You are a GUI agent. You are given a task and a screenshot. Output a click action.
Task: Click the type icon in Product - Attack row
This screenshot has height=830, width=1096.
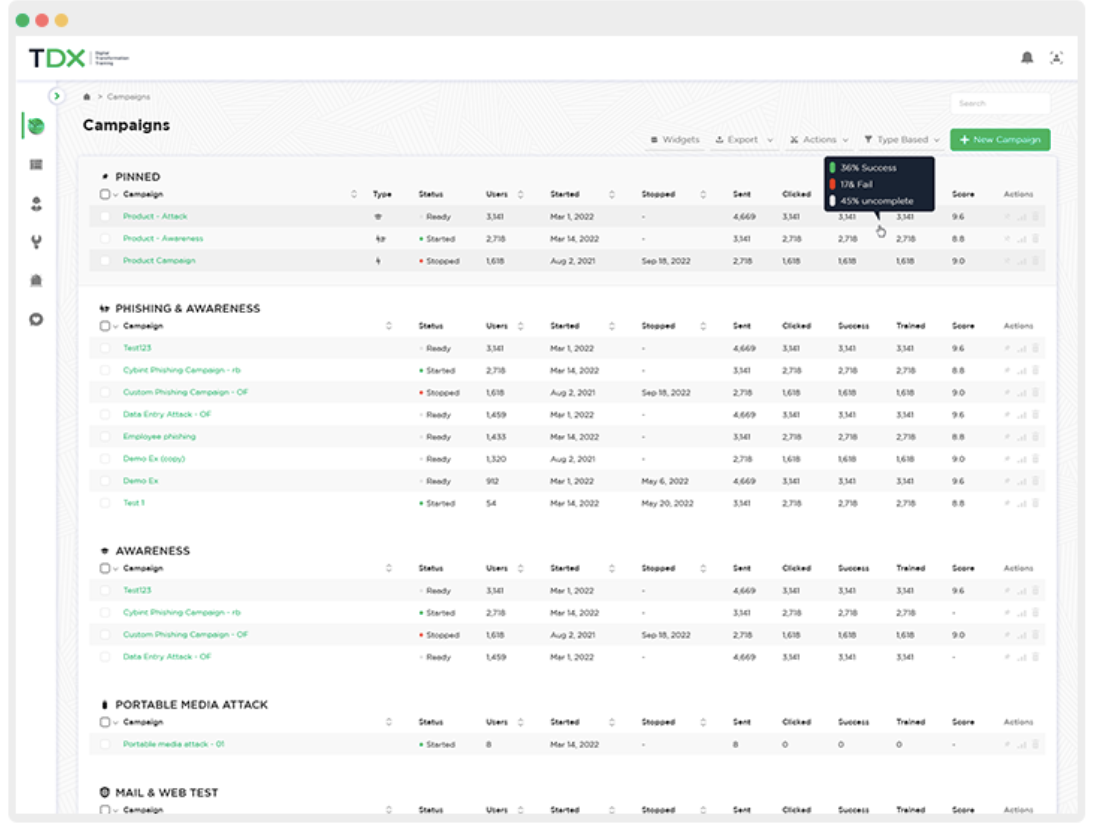[x=378, y=217]
